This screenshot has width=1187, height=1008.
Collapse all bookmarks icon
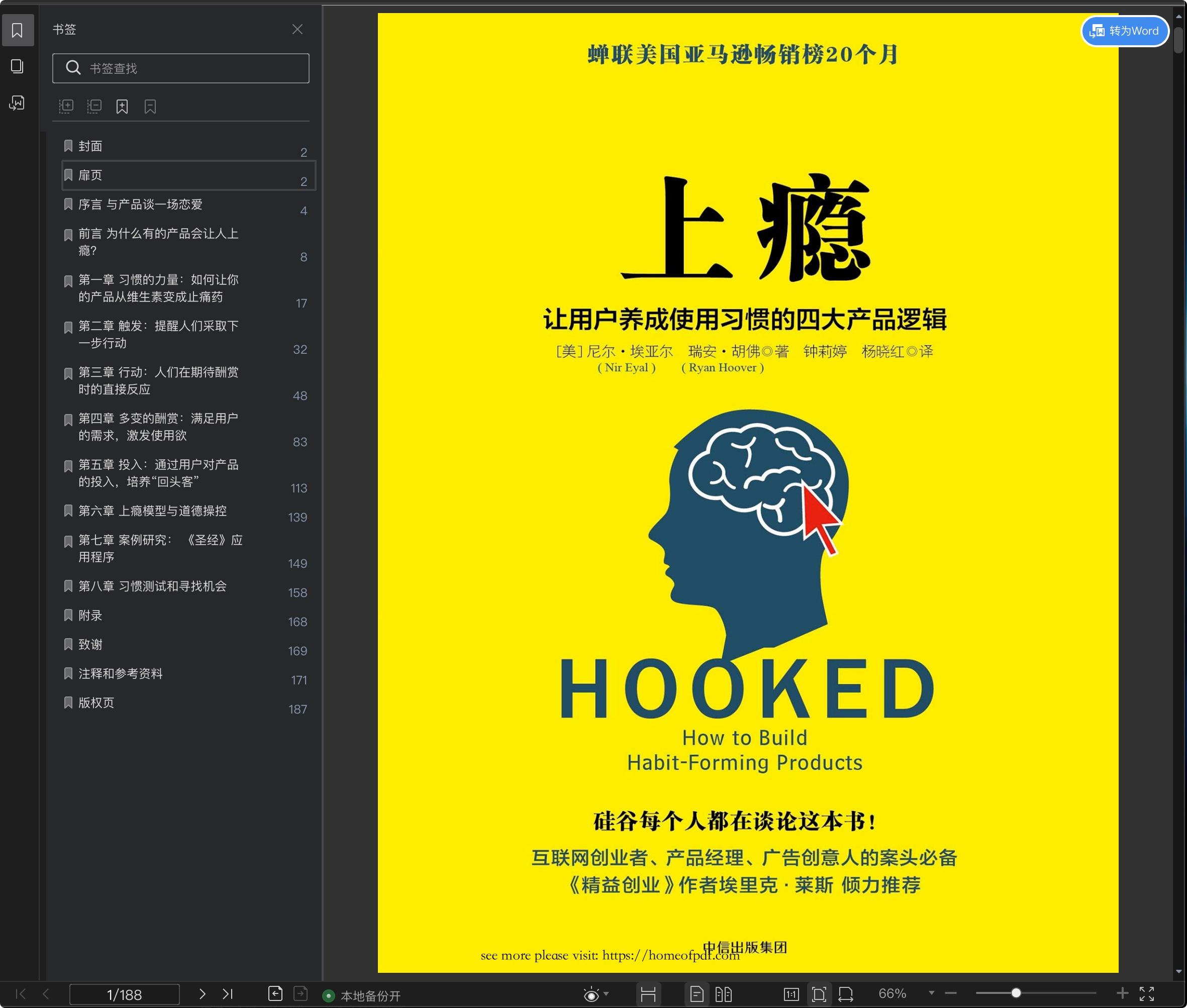coord(94,107)
